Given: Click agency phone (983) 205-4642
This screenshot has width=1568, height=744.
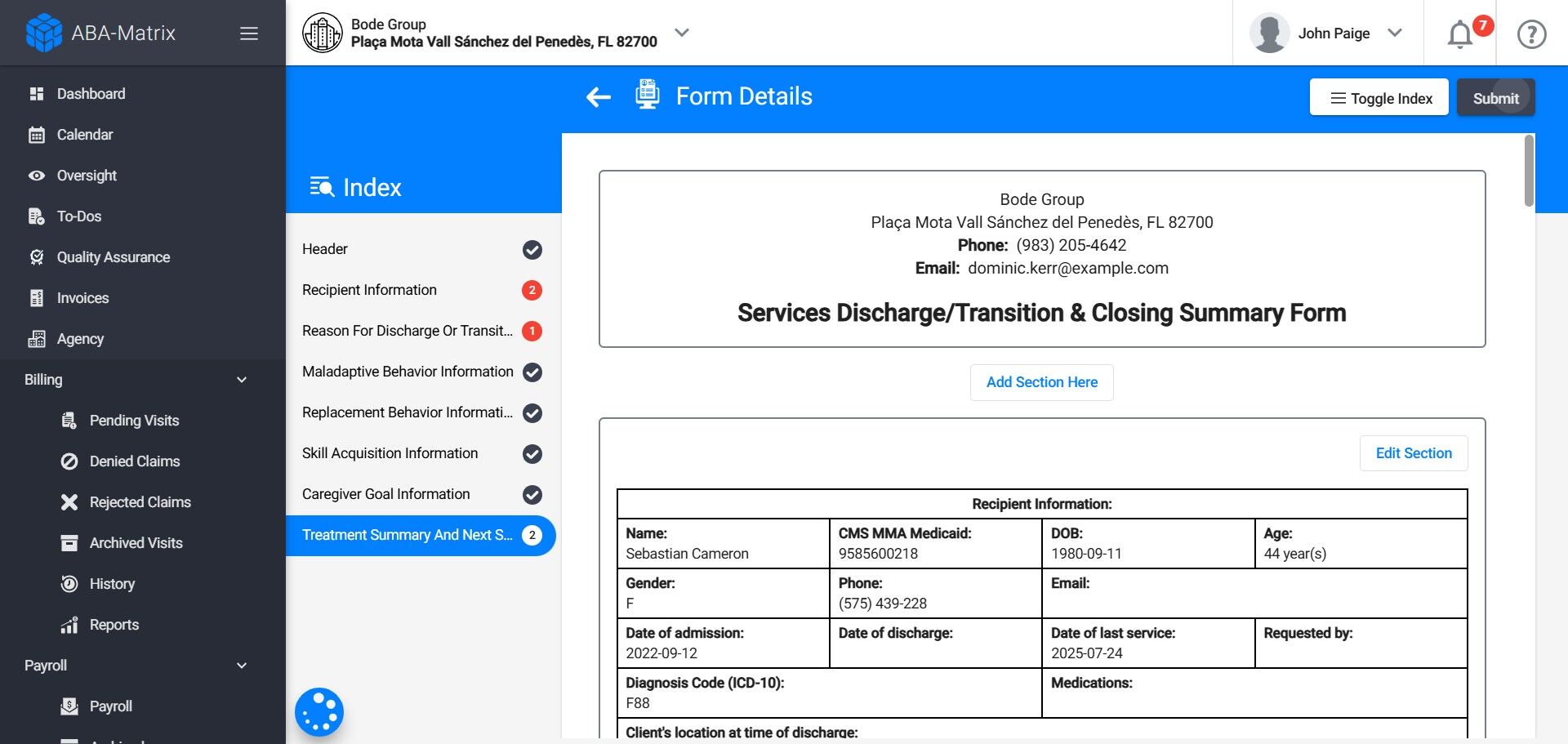Looking at the screenshot, I should pos(1071,245).
